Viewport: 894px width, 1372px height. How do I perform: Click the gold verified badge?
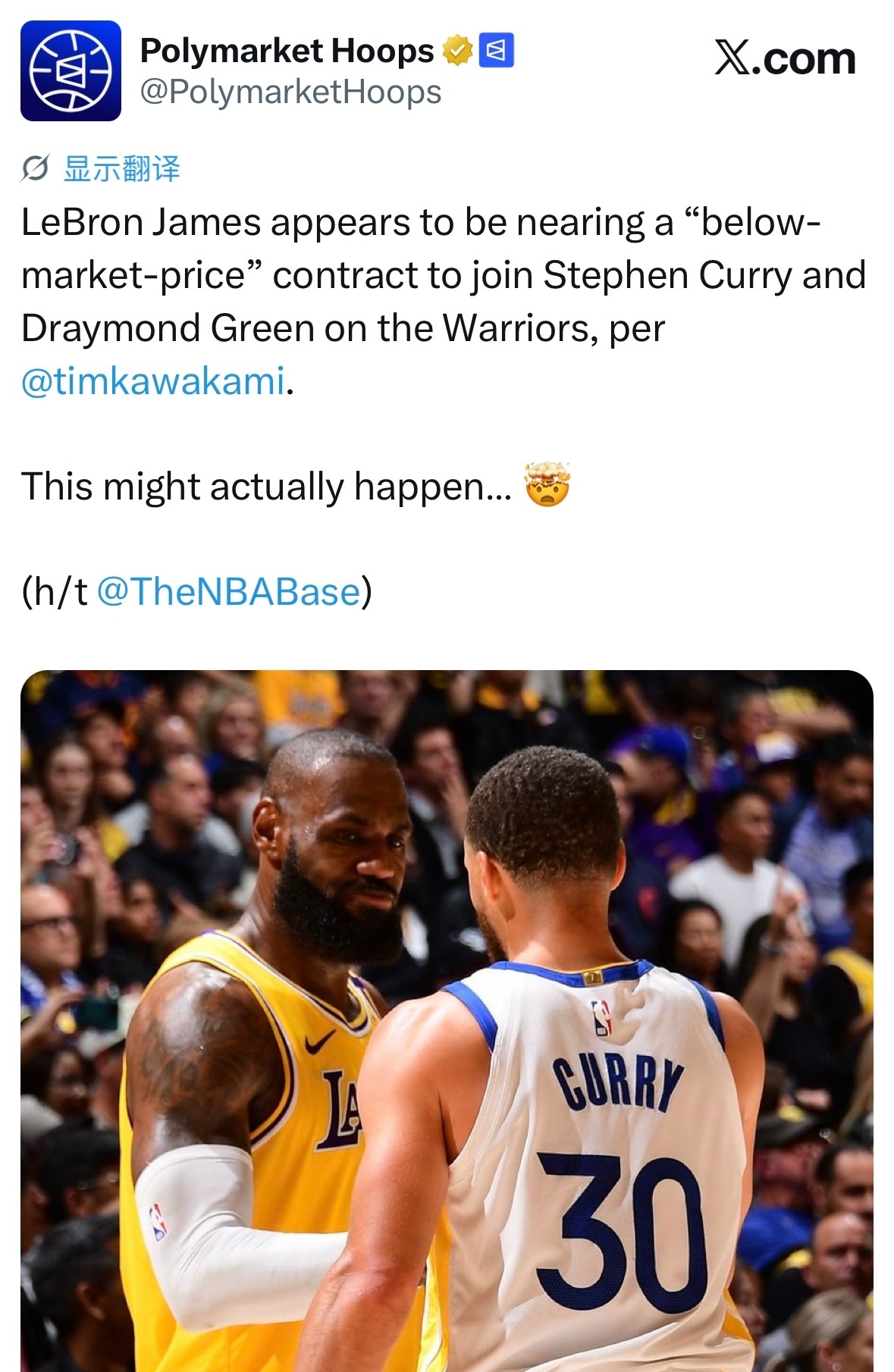[x=457, y=51]
